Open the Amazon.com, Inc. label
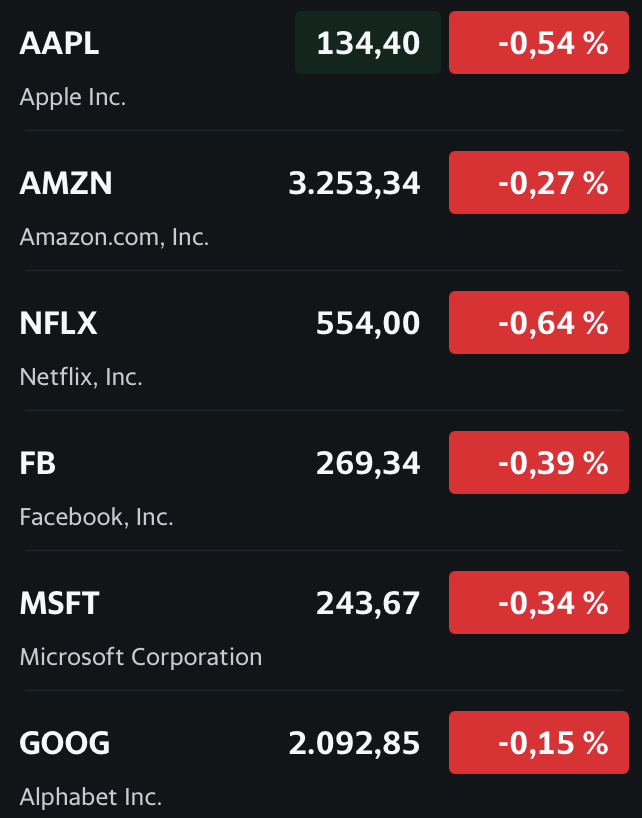 pos(114,238)
